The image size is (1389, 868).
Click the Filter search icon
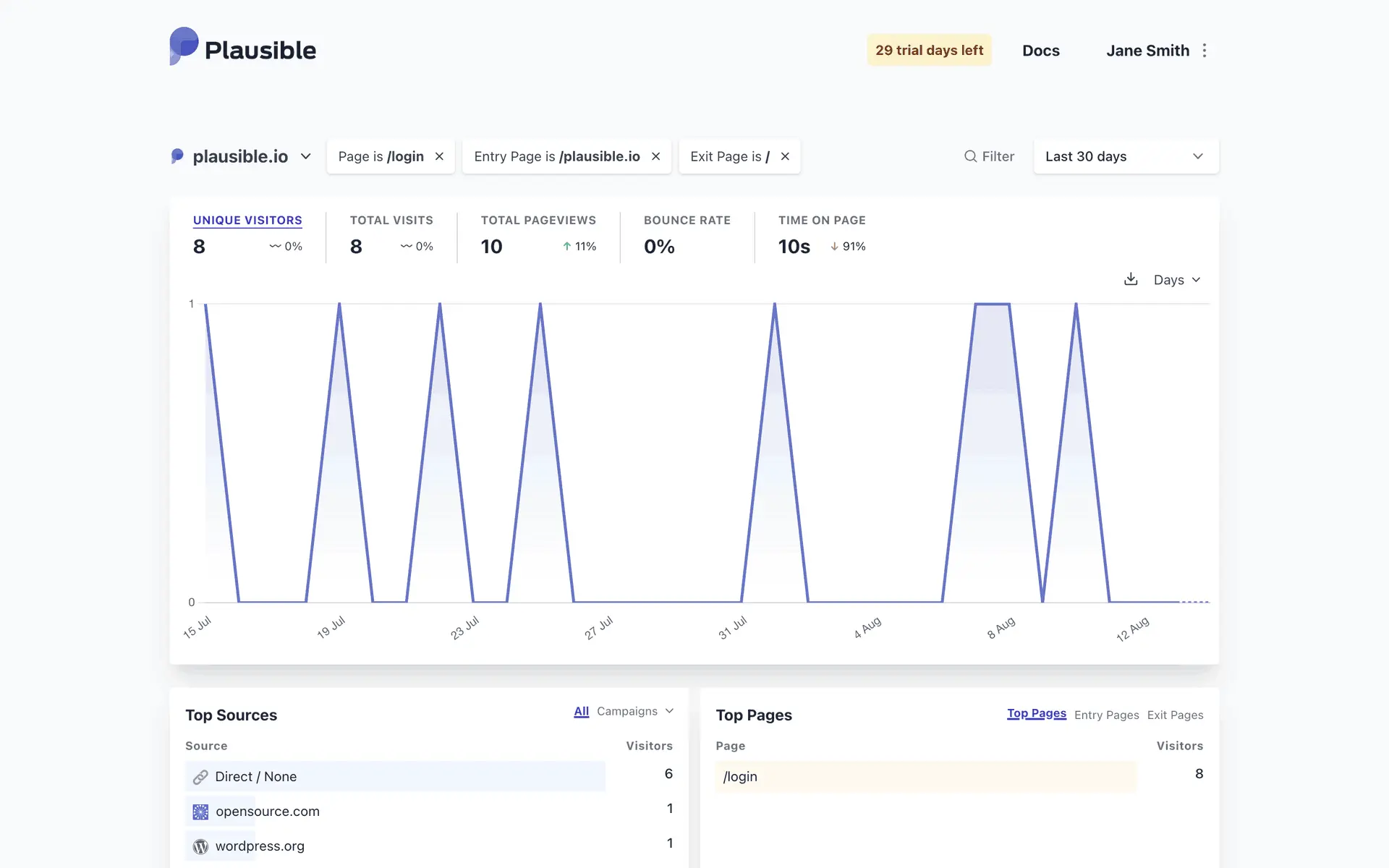click(970, 156)
